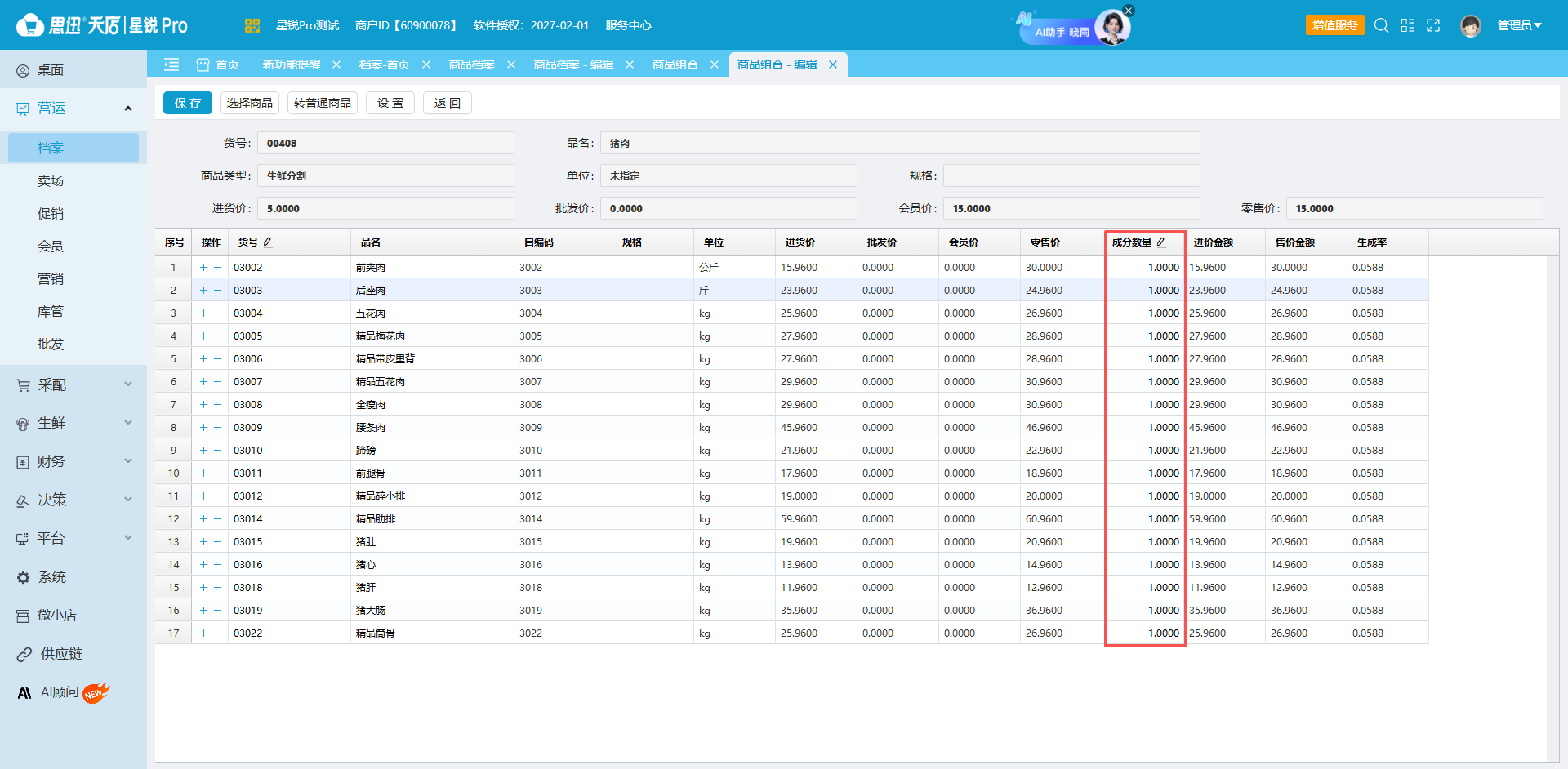Click the edit pencil beside 货号 header
1568x769 pixels.
click(268, 242)
